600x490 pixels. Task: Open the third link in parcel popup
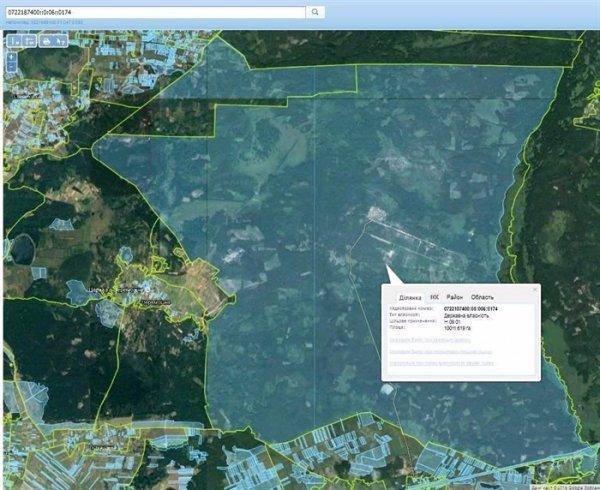(438, 364)
